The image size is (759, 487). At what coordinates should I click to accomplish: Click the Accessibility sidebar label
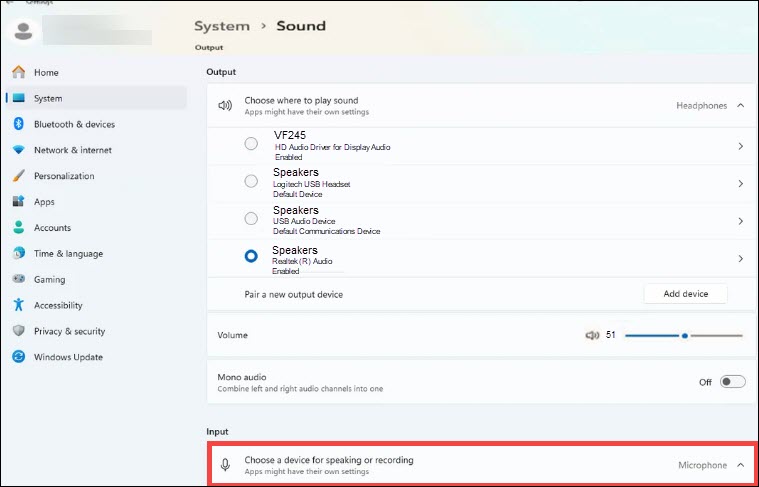click(58, 305)
